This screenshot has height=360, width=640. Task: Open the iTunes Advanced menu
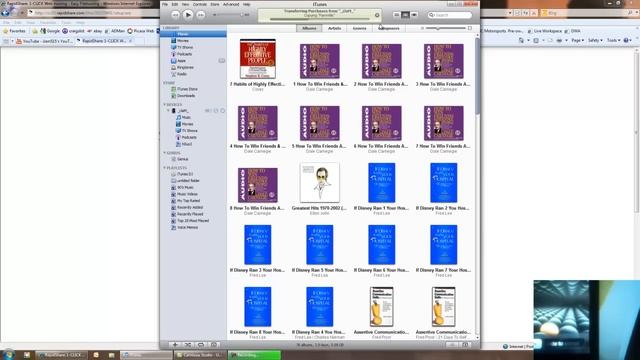(231, 4)
